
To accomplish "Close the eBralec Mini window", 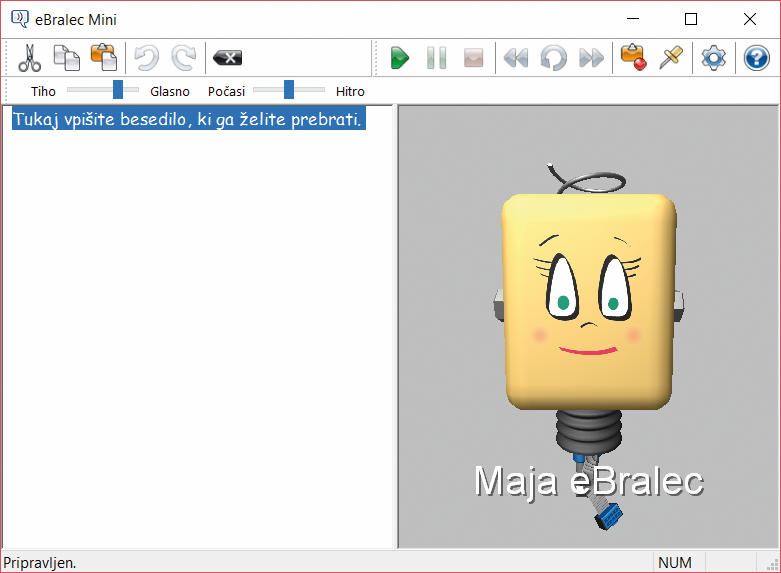I will pyautogui.click(x=750, y=19).
